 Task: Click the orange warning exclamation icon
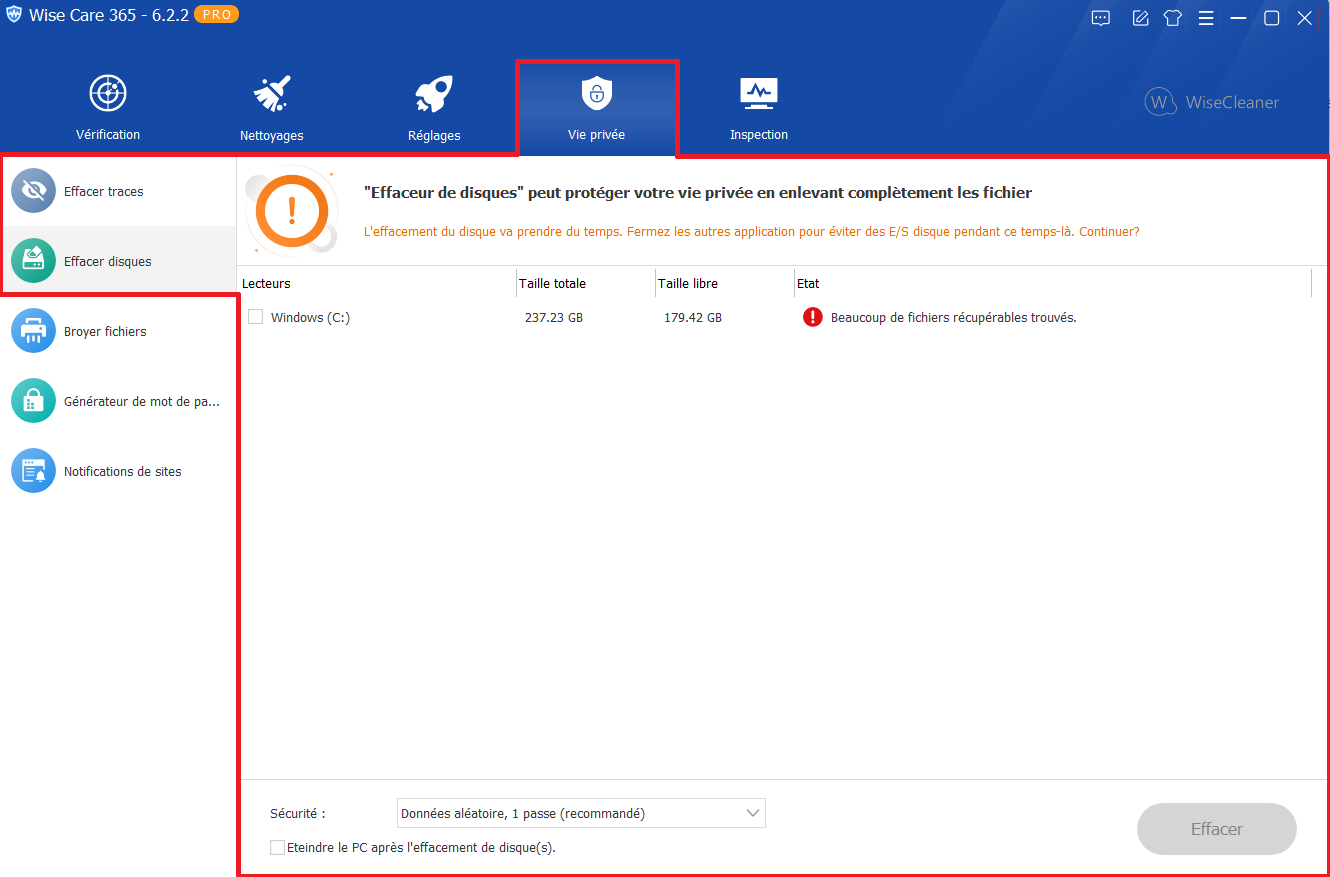(292, 210)
